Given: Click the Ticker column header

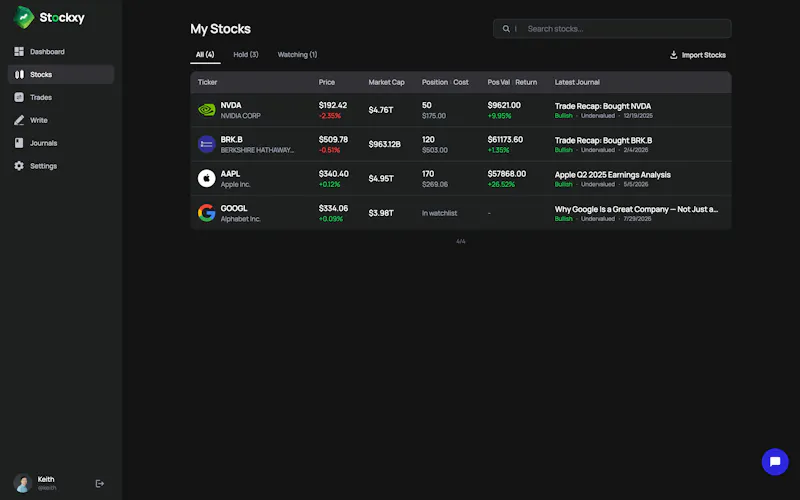Looking at the screenshot, I should click(x=207, y=82).
